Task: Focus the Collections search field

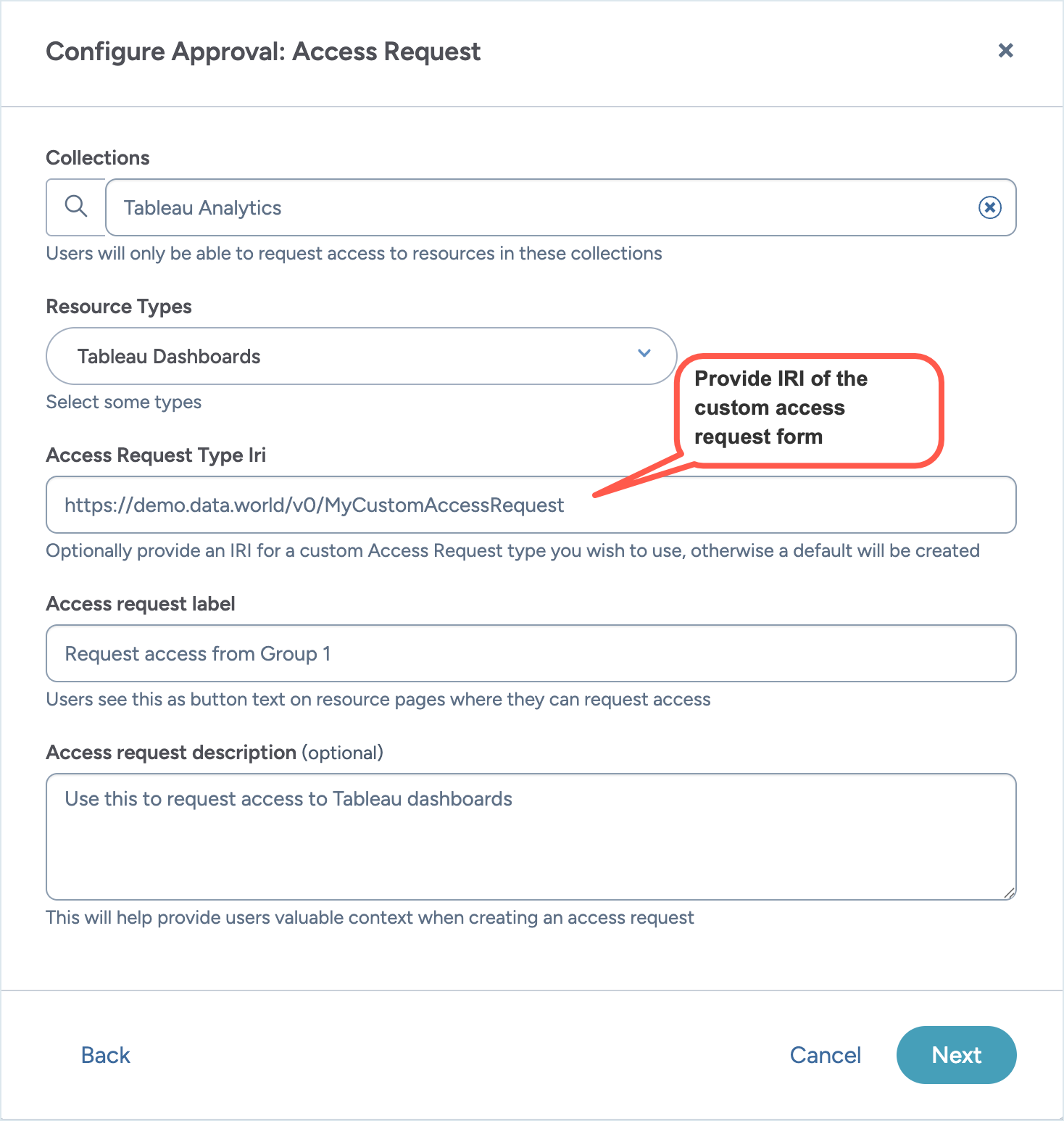Action: click(507, 207)
